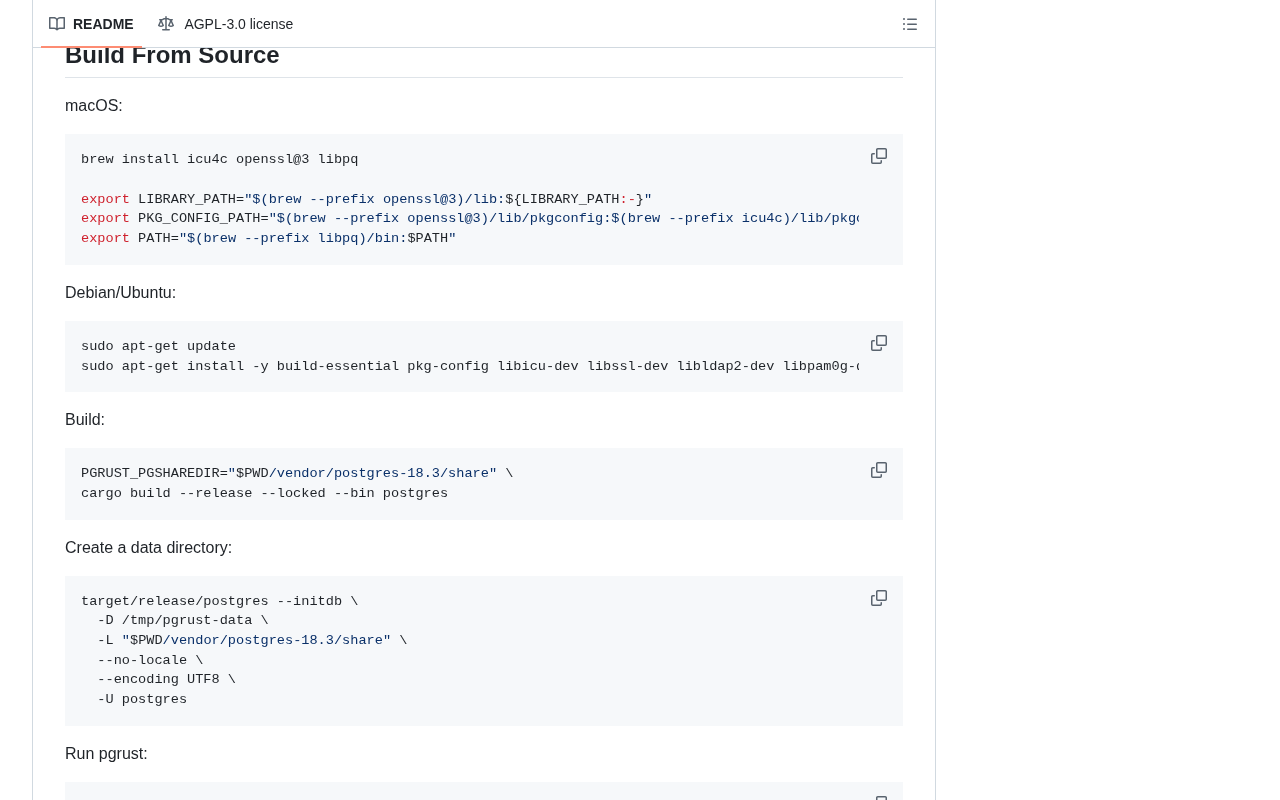The width and height of the screenshot is (1280, 800).
Task: Click the export PKG_CONFIG_PATH line
Action: tap(470, 219)
